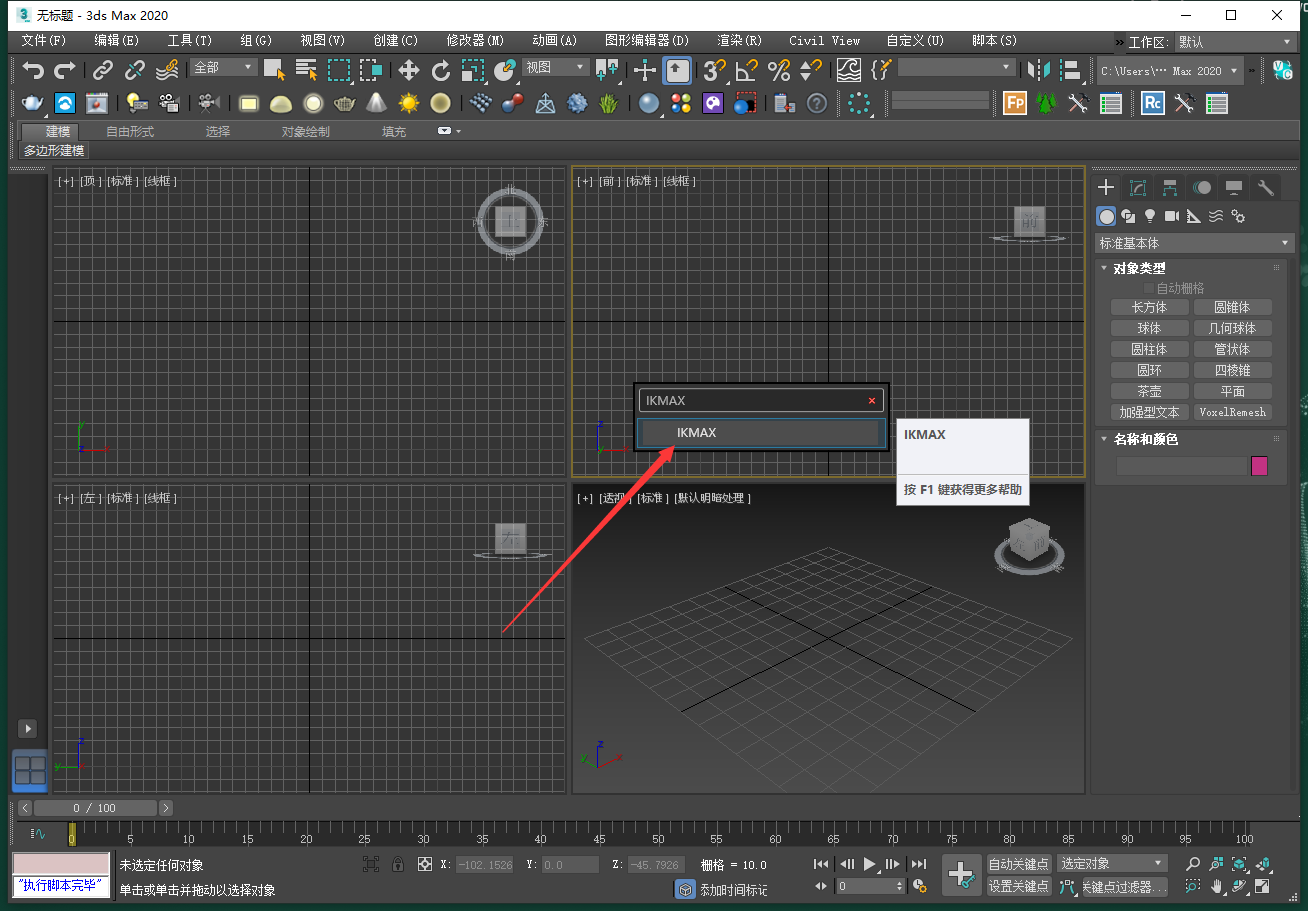Click the large Set Key plus button
The width and height of the screenshot is (1308, 911).
click(x=961, y=875)
